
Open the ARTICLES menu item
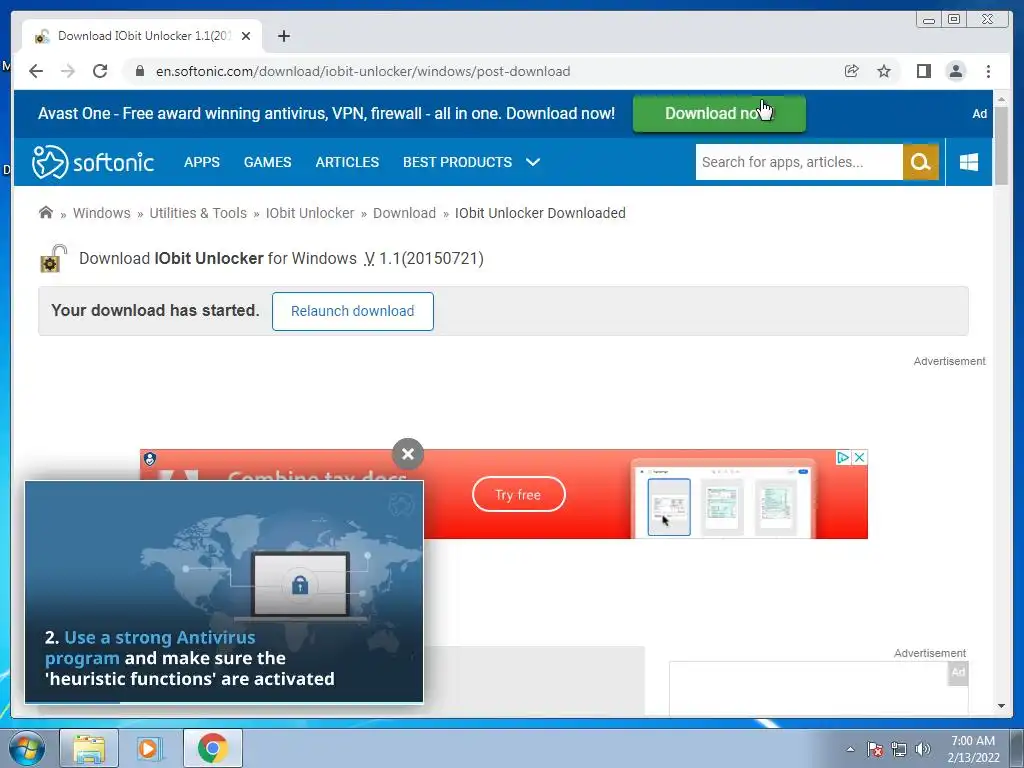tap(347, 162)
